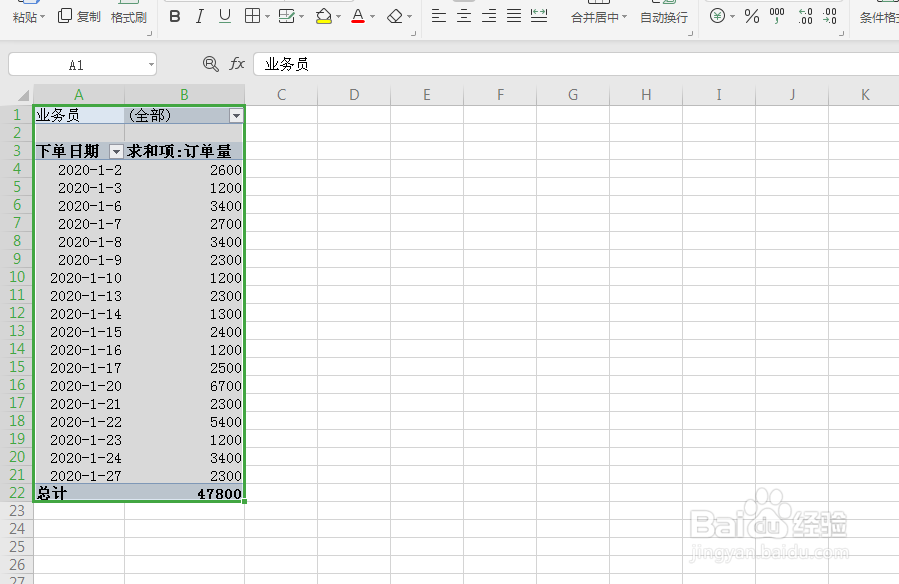Click 合并居中 merge and center
Image resolution: width=899 pixels, height=584 pixels.
599,18
